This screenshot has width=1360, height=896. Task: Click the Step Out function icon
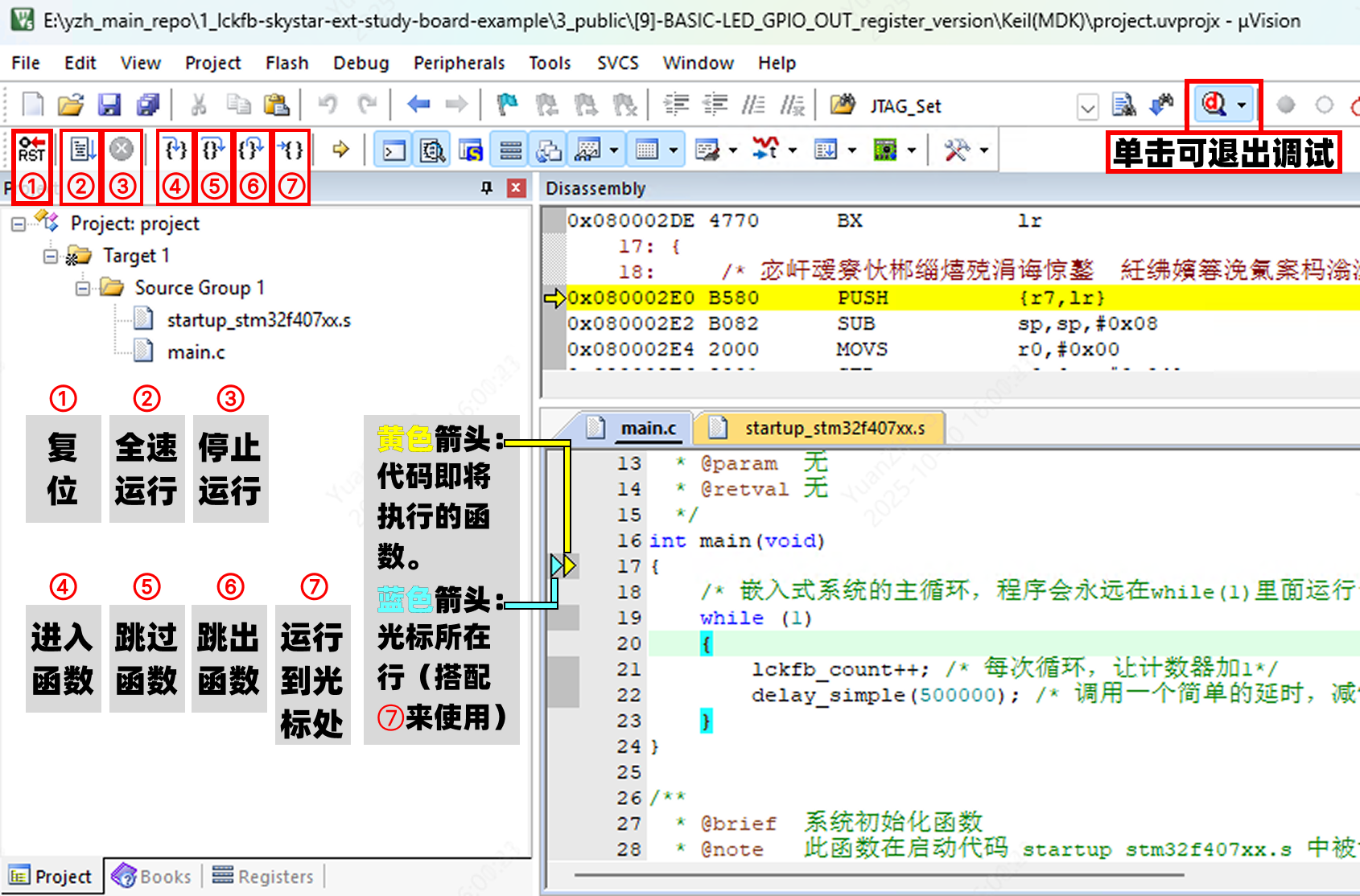pyautogui.click(x=252, y=150)
